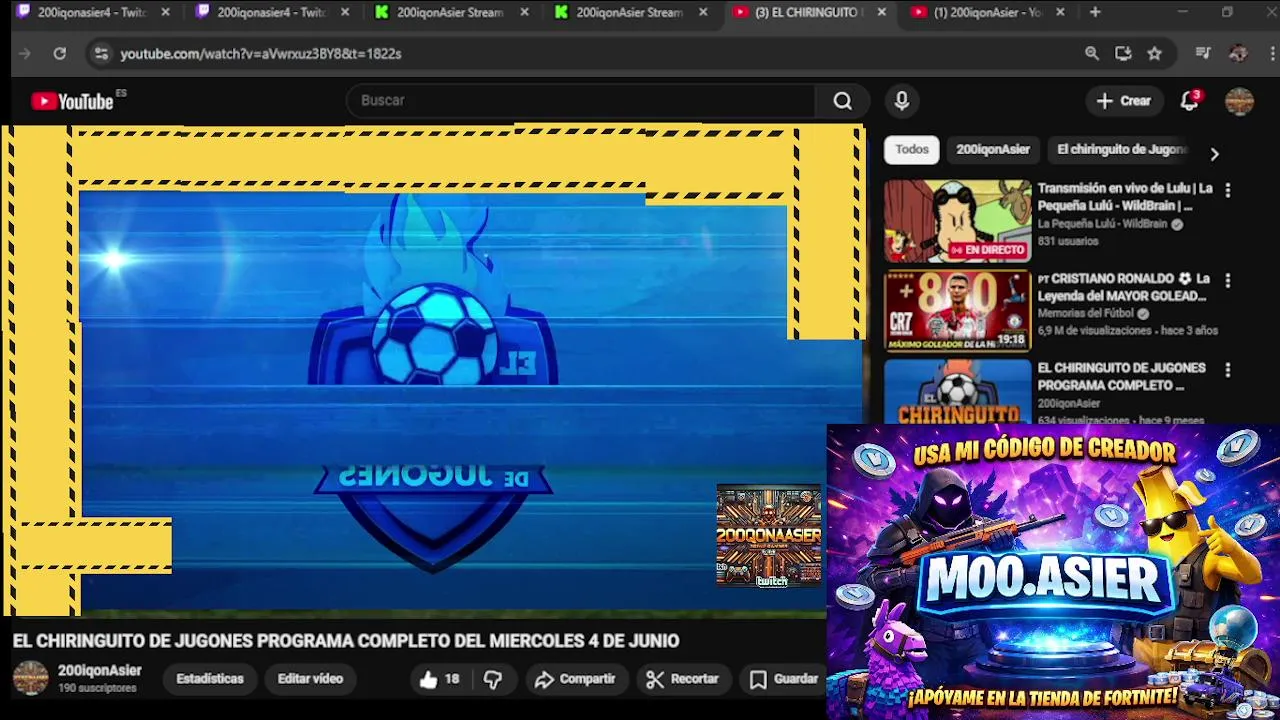Click EL CHIRINGUITO DE JUGONES PROGRAMA COMPLETO sidebar title
Viewport: 1280px width, 720px height.
1122,377
